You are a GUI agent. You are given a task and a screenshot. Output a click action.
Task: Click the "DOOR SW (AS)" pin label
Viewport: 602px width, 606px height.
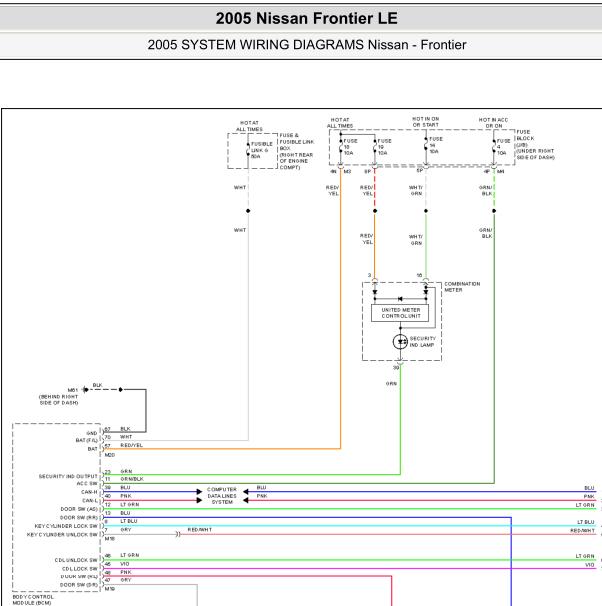[x=79, y=509]
